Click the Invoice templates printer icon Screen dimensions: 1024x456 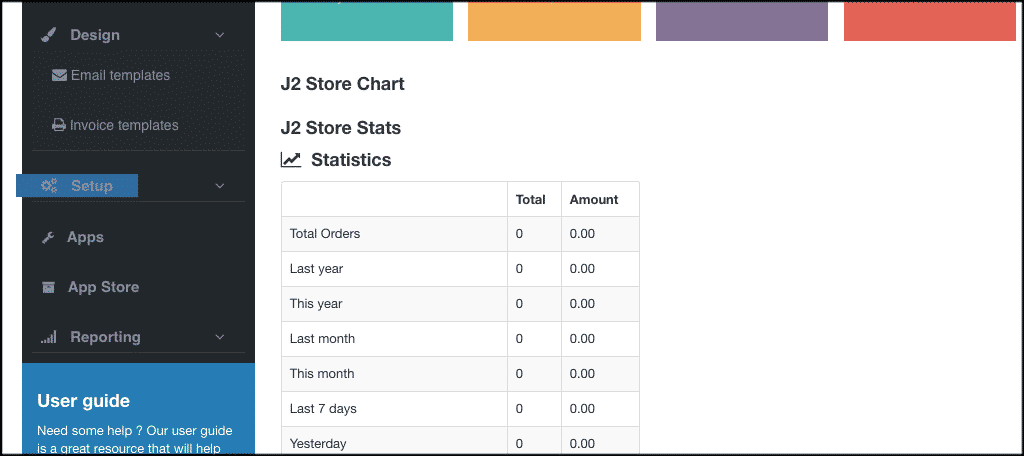59,125
